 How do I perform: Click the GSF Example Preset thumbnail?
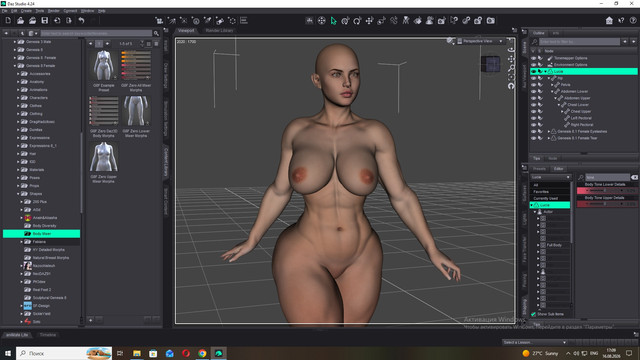pos(104,66)
